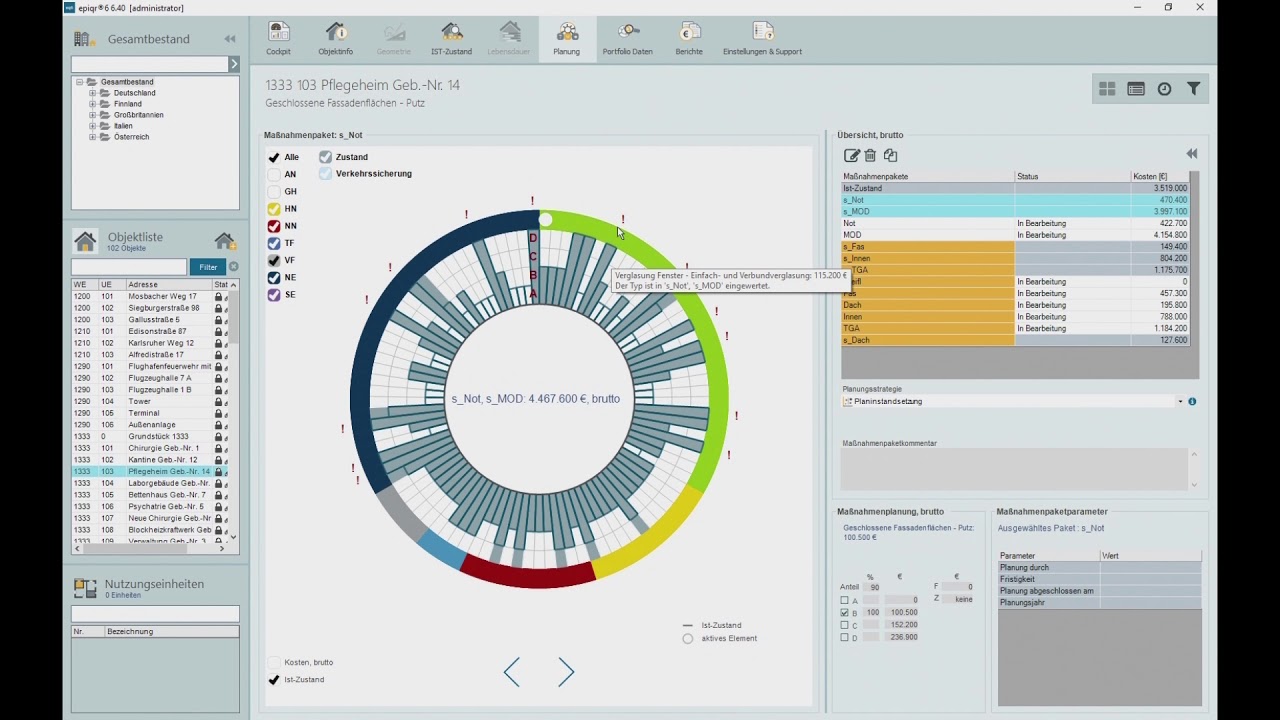The width and height of the screenshot is (1280, 720).
Task: Open Portfolio Daten
Action: 628,38
